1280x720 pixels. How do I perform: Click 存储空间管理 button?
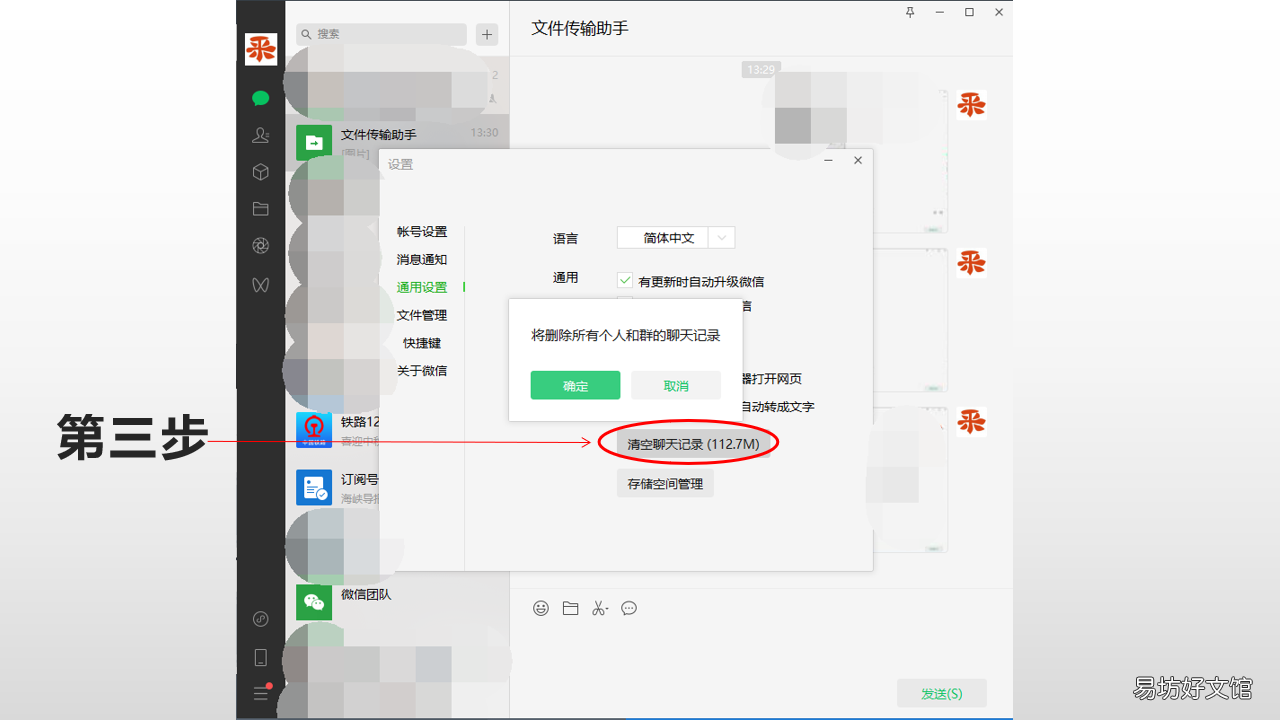pyautogui.click(x=665, y=484)
